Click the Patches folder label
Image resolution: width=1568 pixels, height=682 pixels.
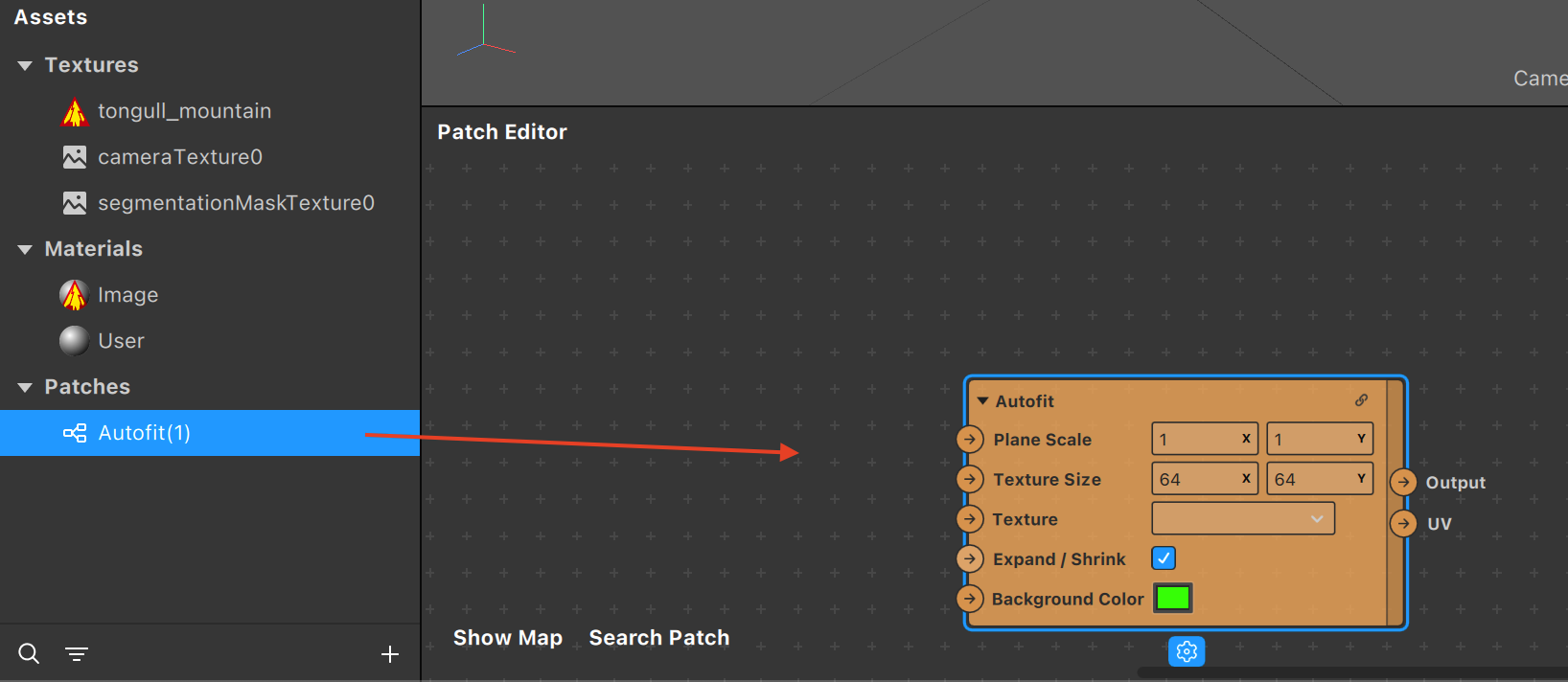87,387
